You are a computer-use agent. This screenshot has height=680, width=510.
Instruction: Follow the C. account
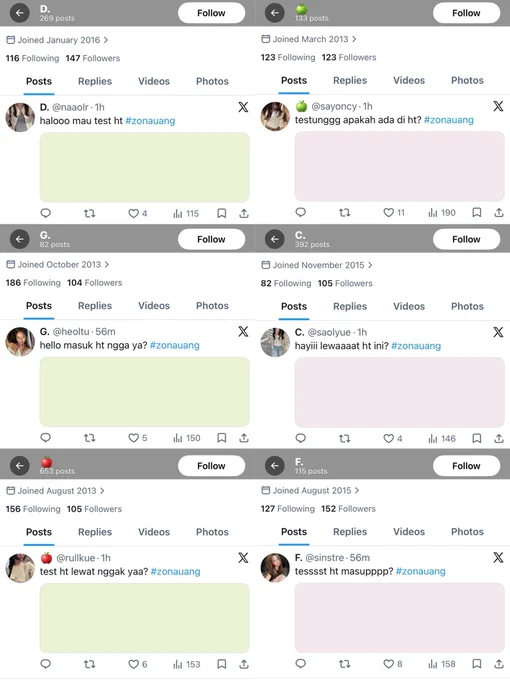tap(466, 239)
